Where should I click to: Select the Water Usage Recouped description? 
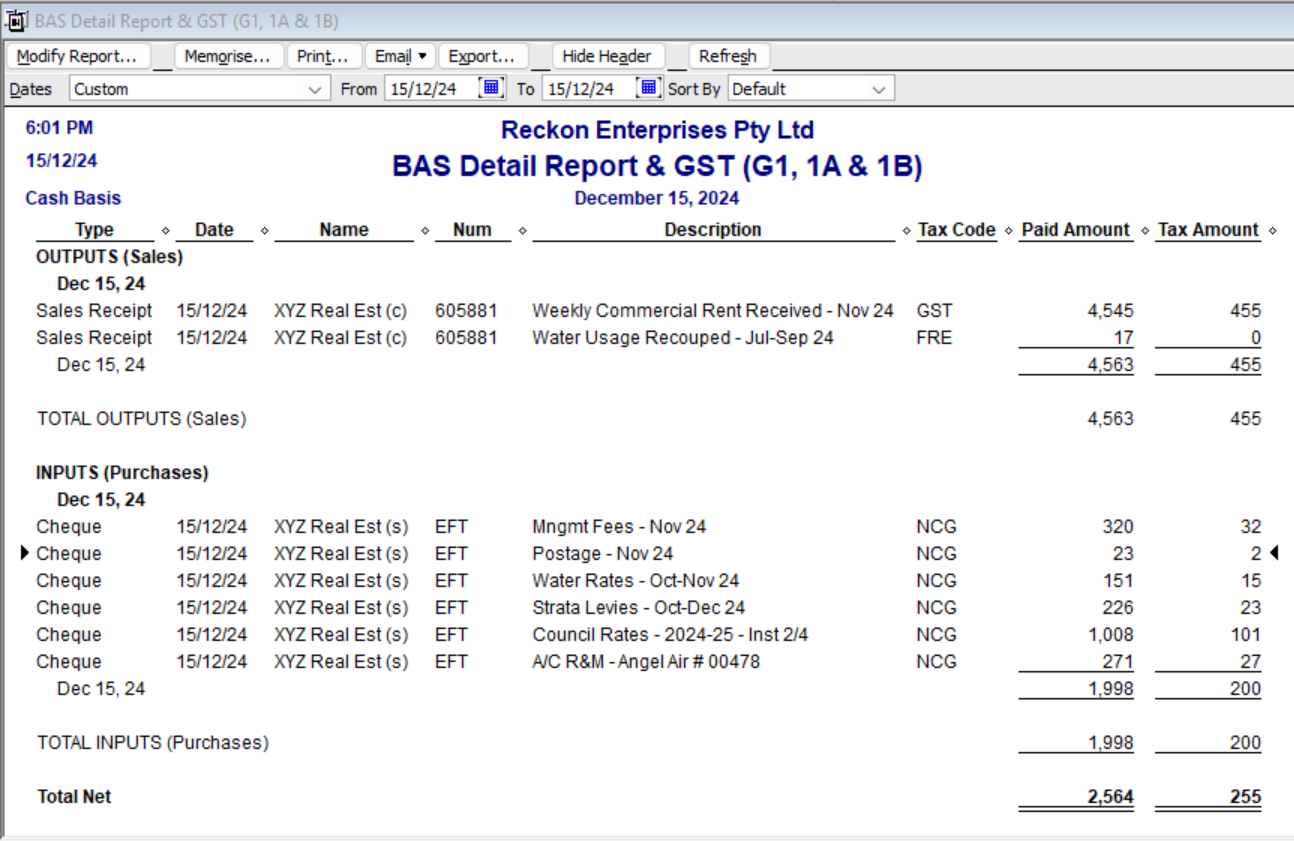click(683, 338)
